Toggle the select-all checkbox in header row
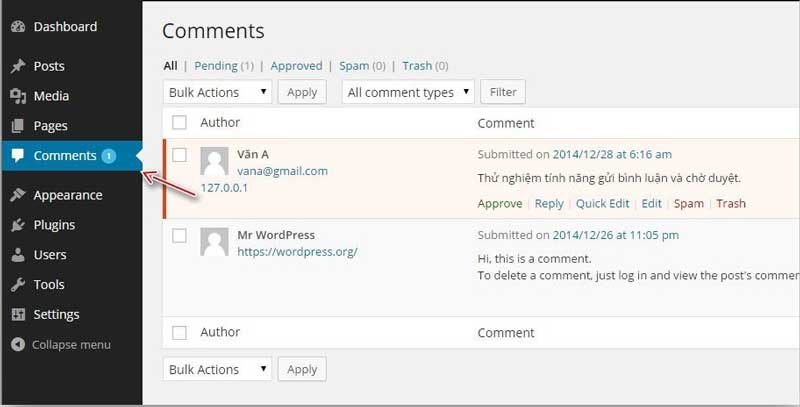This screenshot has width=800, height=407. click(179, 123)
